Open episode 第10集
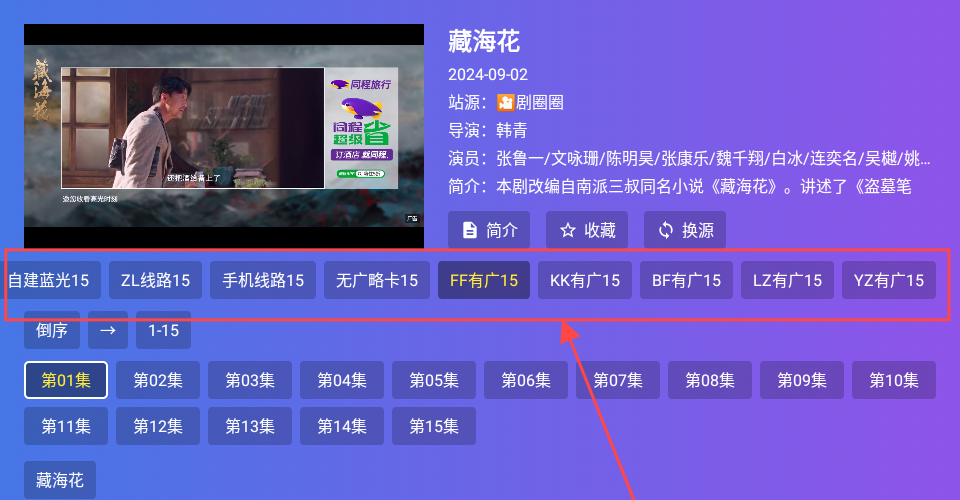Viewport: 960px width, 500px height. point(894,380)
